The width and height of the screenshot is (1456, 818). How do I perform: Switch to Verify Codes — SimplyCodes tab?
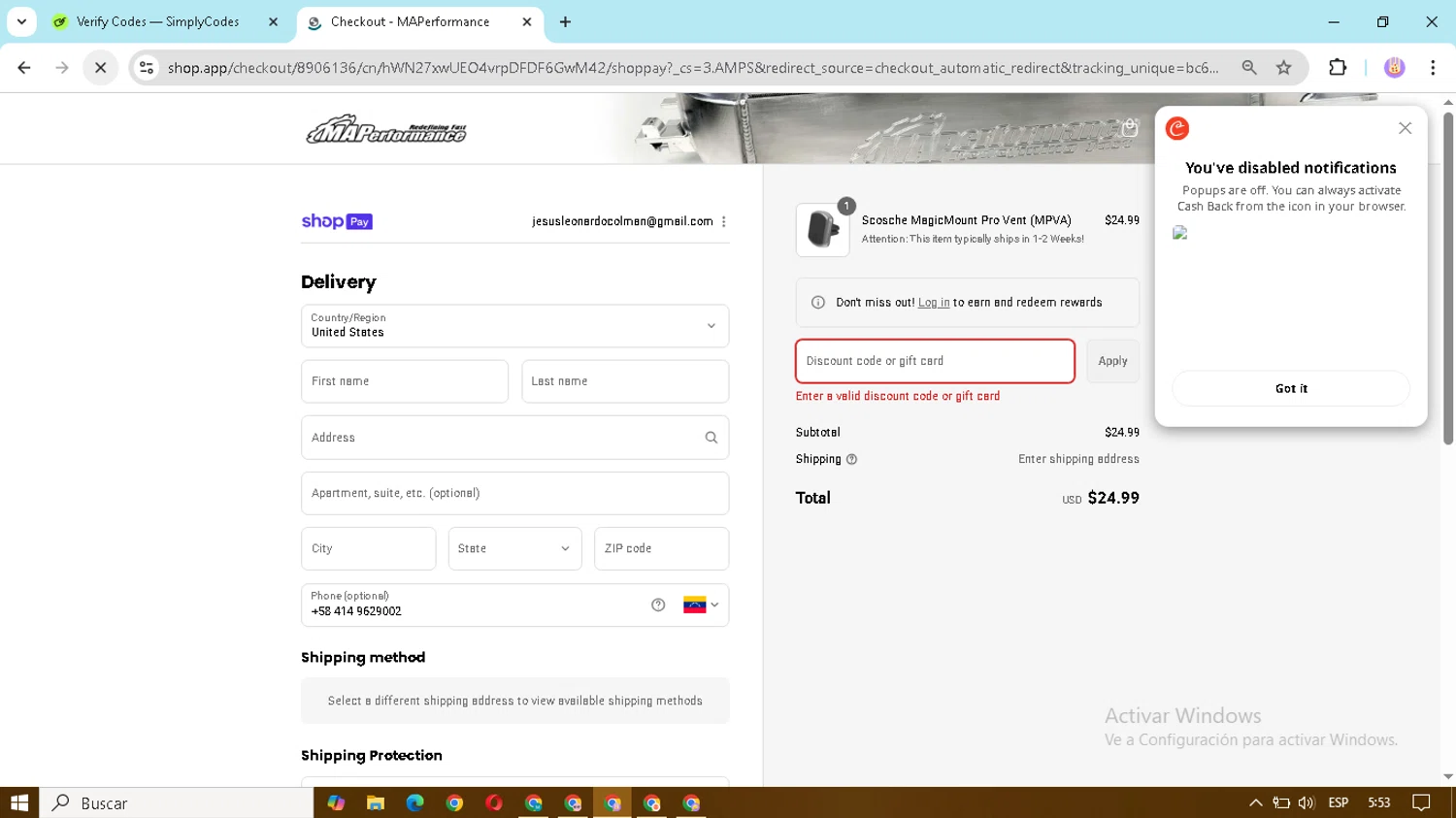coord(157,21)
